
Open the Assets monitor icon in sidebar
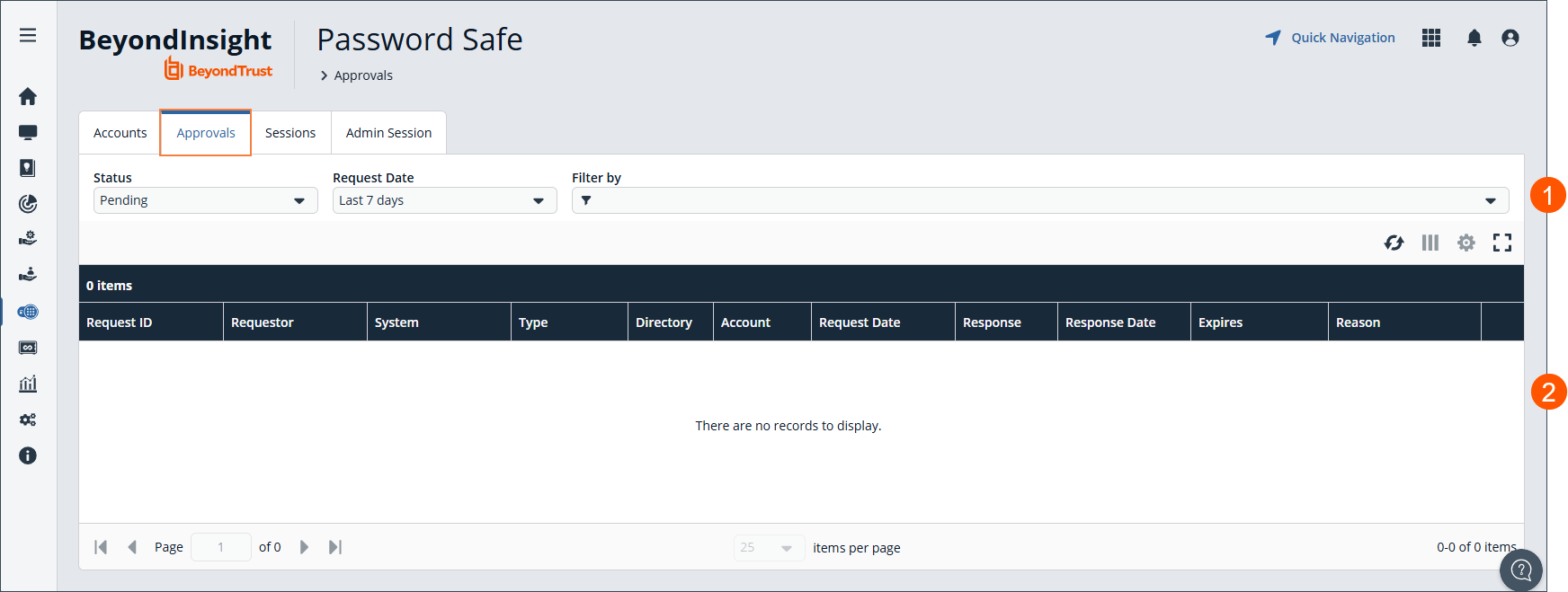coord(28,132)
